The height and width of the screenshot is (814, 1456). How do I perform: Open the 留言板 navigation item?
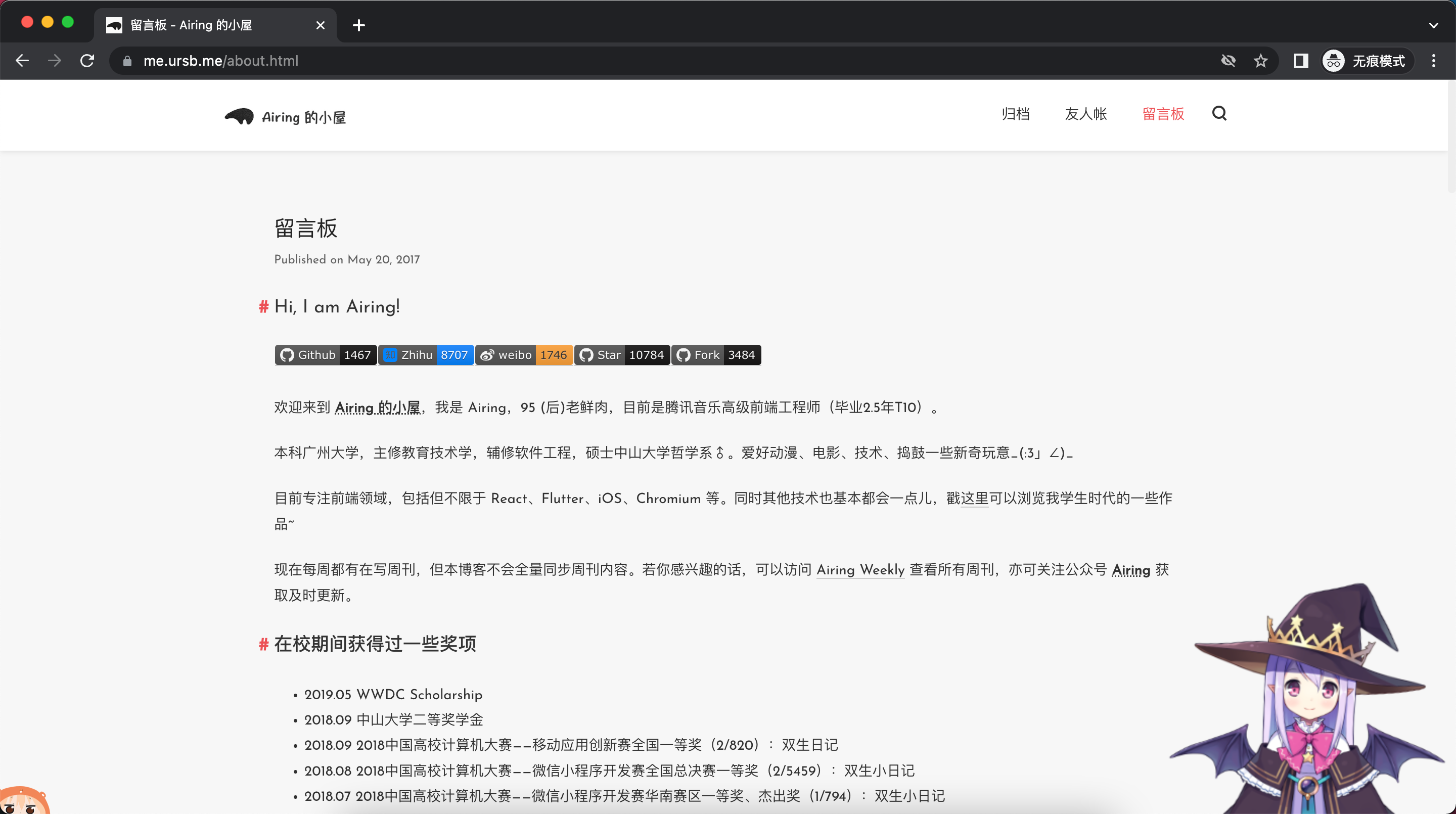pos(1163,114)
